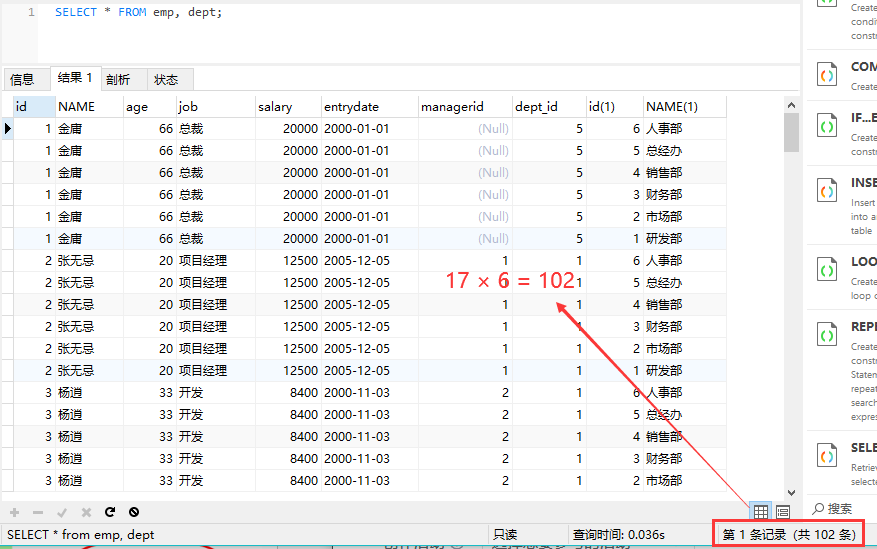Select the first 金庸 name cell
The image size is (877, 549).
(x=89, y=129)
